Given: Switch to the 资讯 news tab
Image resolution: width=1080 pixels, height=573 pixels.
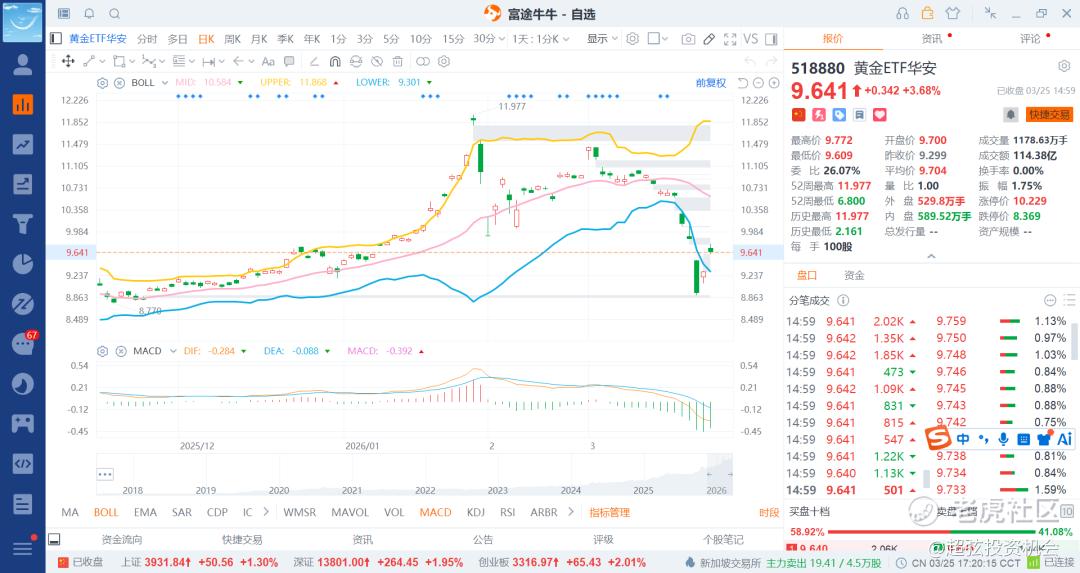Looking at the screenshot, I should tap(931, 39).
